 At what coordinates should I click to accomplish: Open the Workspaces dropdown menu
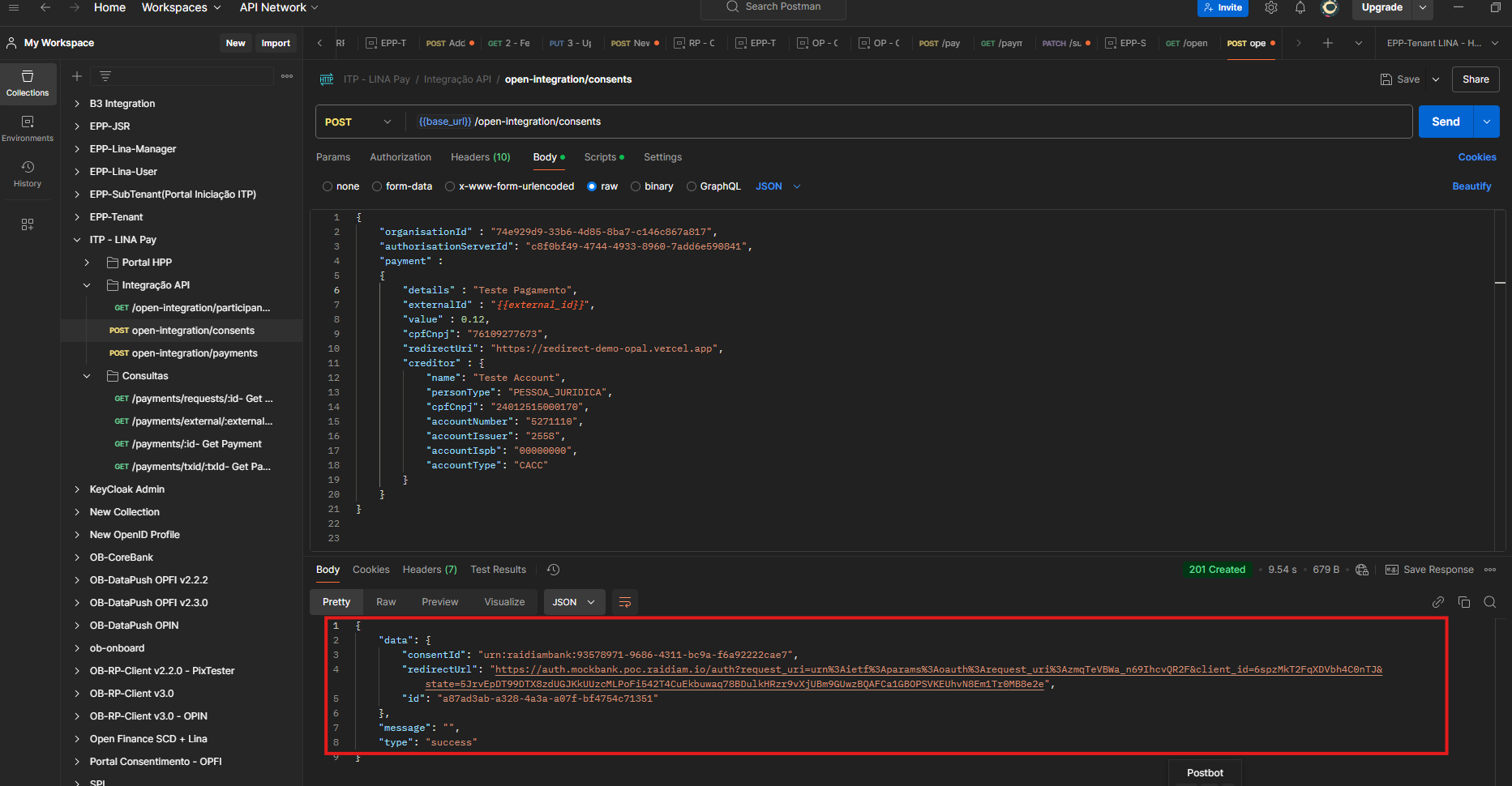click(181, 7)
